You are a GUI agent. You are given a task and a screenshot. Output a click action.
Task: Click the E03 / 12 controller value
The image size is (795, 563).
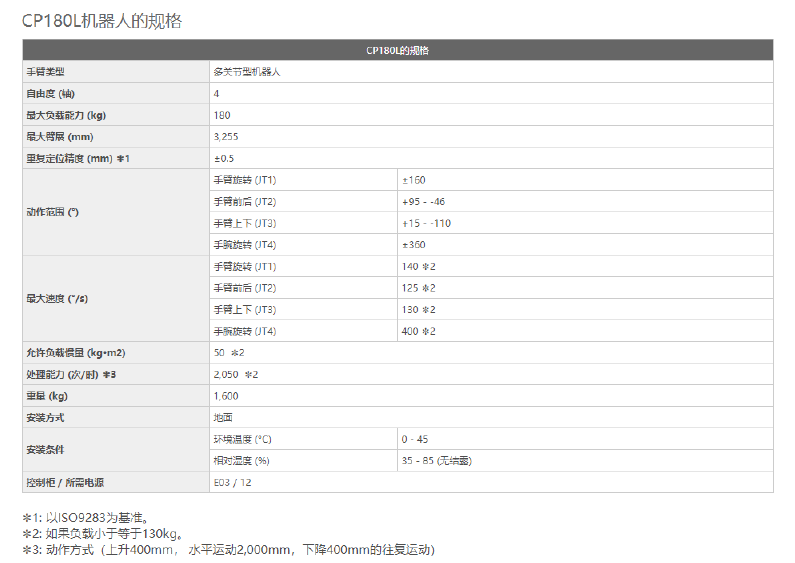[233, 482]
